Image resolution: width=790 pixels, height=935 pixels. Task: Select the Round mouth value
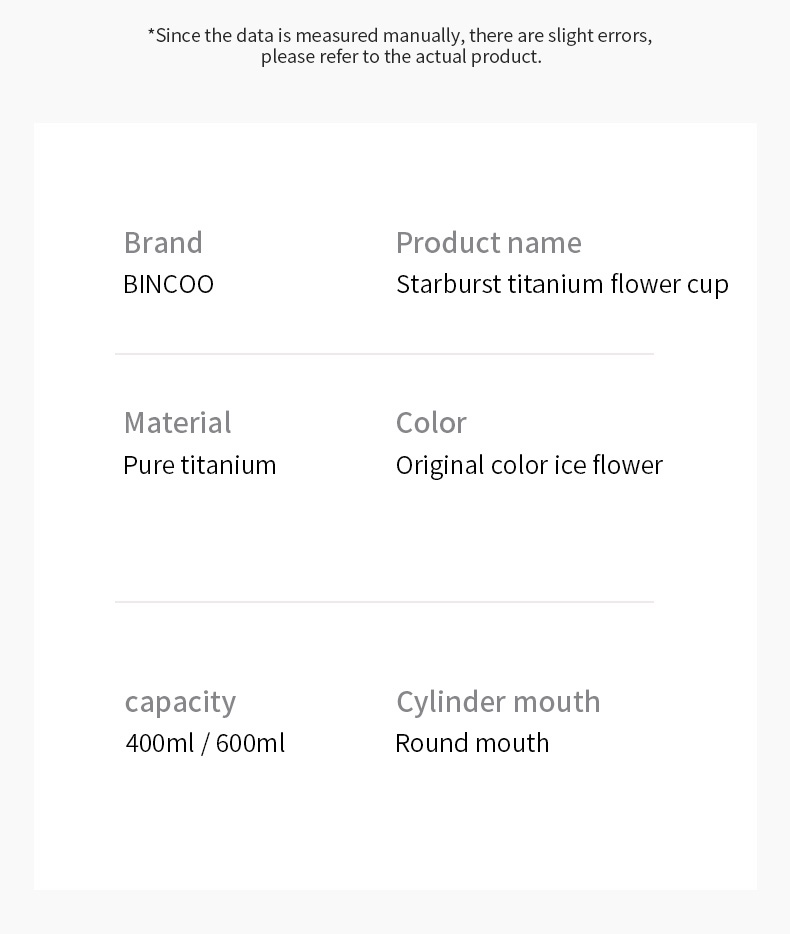472,744
